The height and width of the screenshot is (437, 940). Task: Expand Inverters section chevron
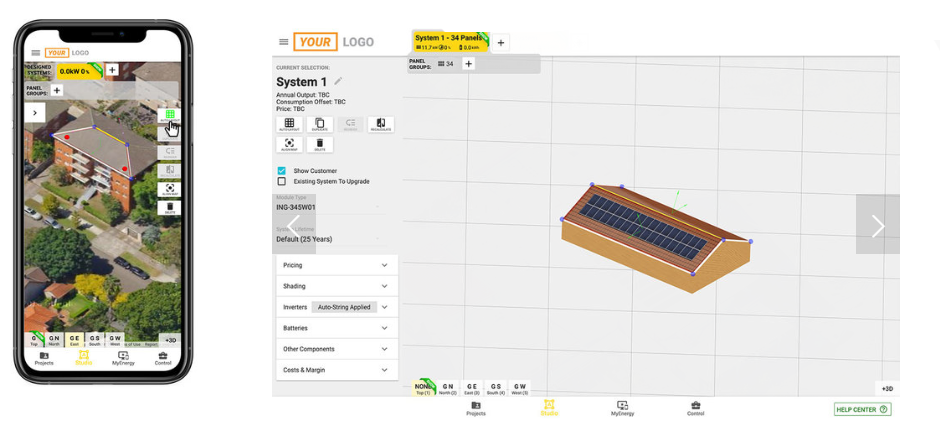pos(385,307)
